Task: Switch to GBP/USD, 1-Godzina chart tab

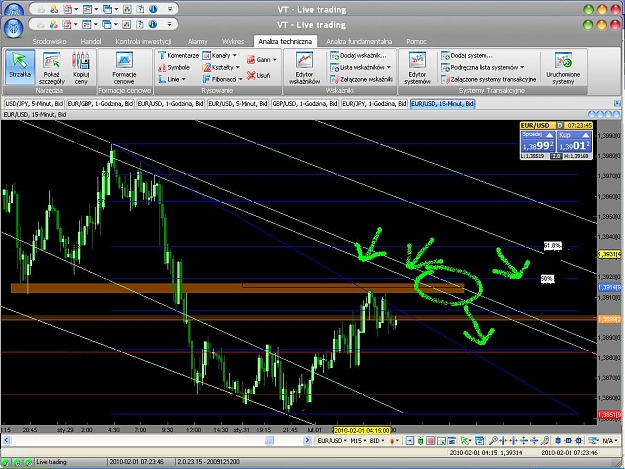Action: click(305, 104)
